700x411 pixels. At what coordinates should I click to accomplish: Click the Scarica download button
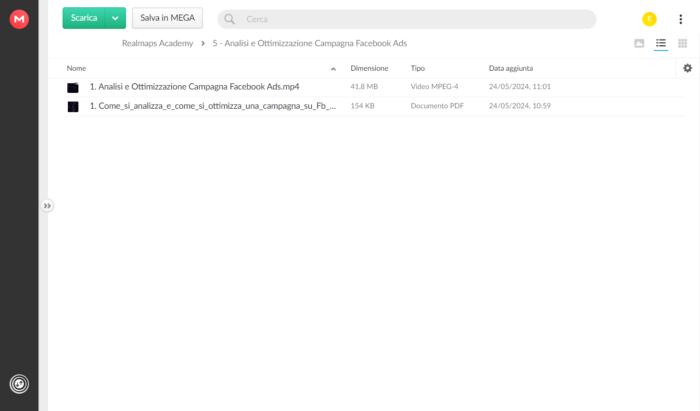[x=84, y=18]
